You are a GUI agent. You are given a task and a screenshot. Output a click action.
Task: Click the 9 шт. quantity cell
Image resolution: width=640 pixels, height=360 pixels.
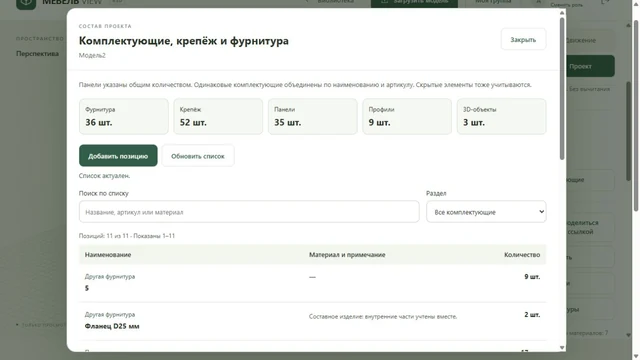point(532,277)
